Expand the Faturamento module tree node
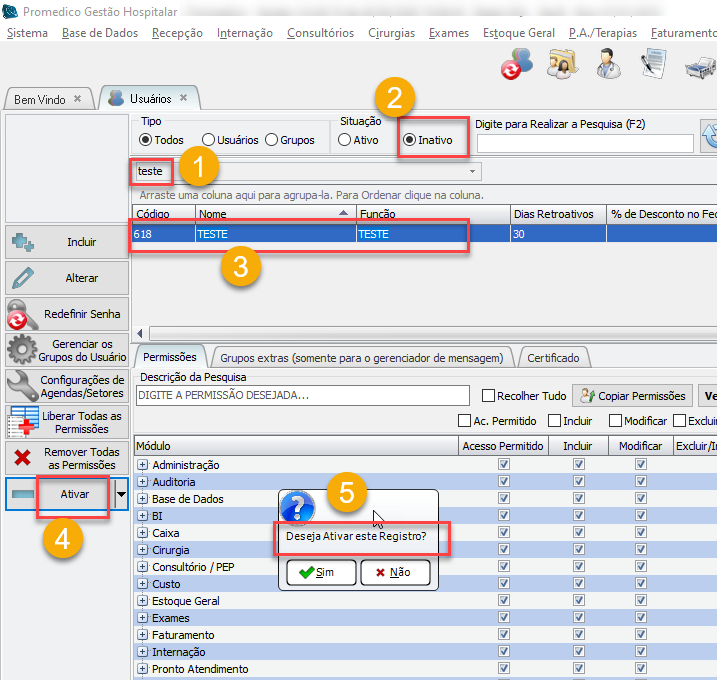Viewport: 717px width, 680px height. (142, 635)
